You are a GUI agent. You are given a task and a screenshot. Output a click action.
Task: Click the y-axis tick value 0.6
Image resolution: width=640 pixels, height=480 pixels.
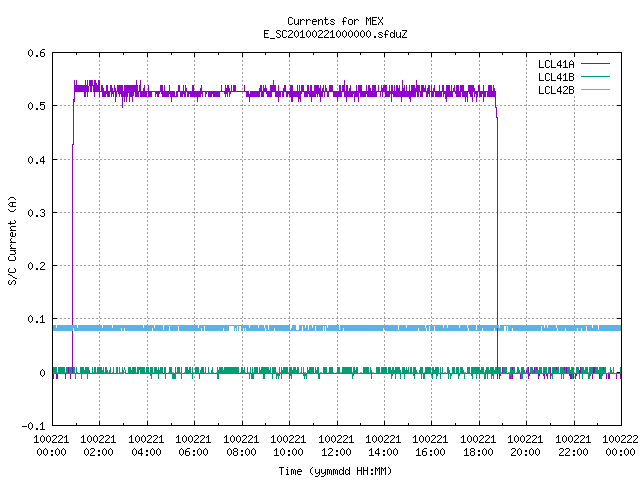(36, 53)
